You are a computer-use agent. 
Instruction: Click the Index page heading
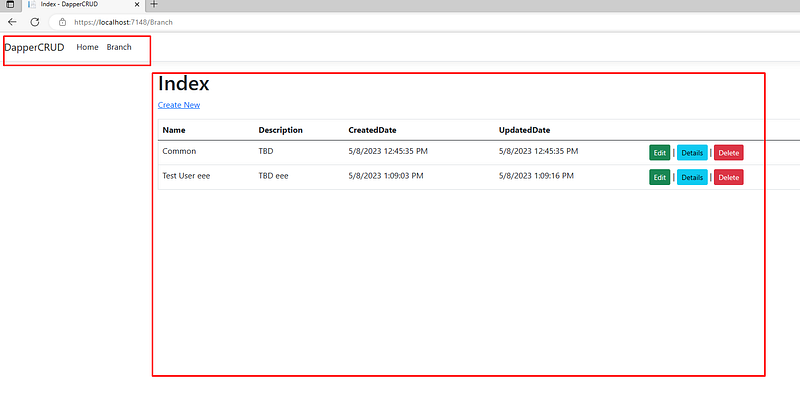[x=184, y=83]
